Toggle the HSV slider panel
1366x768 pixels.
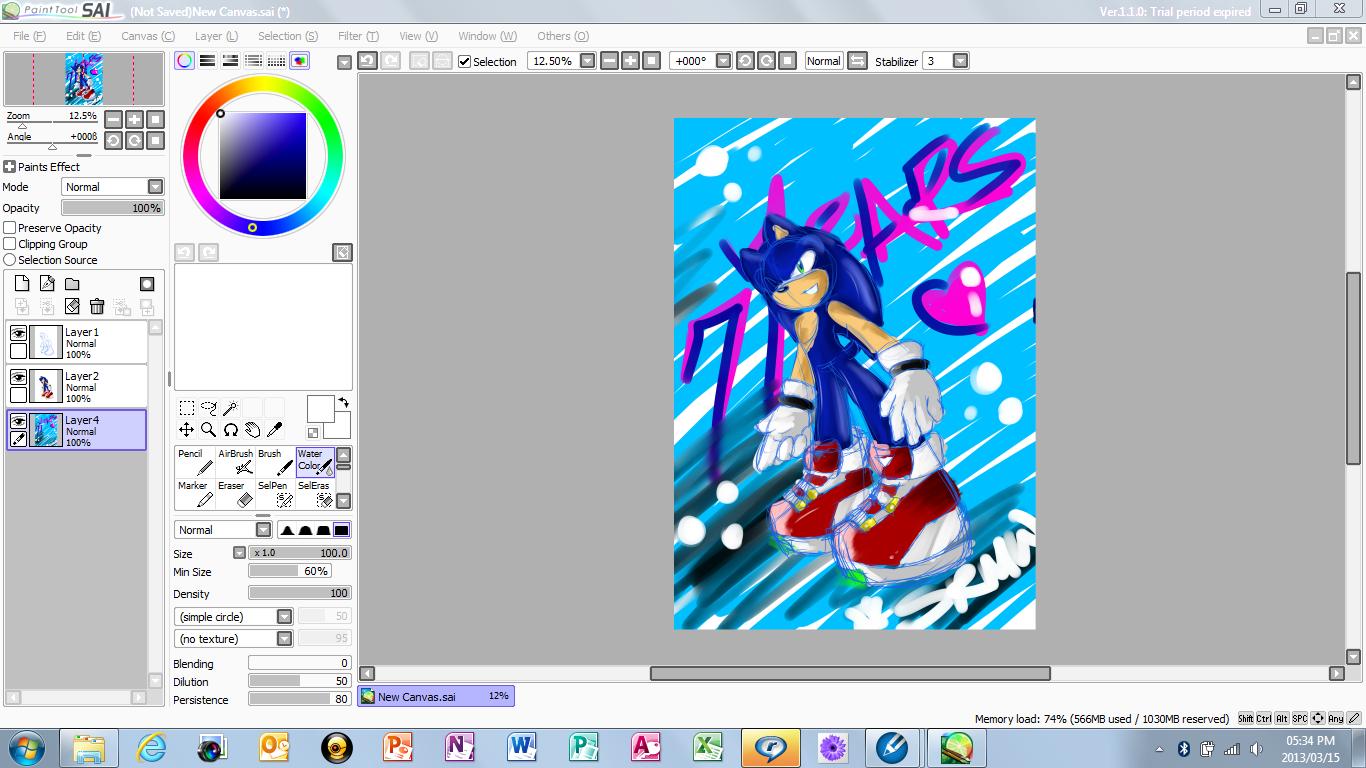click(x=231, y=61)
